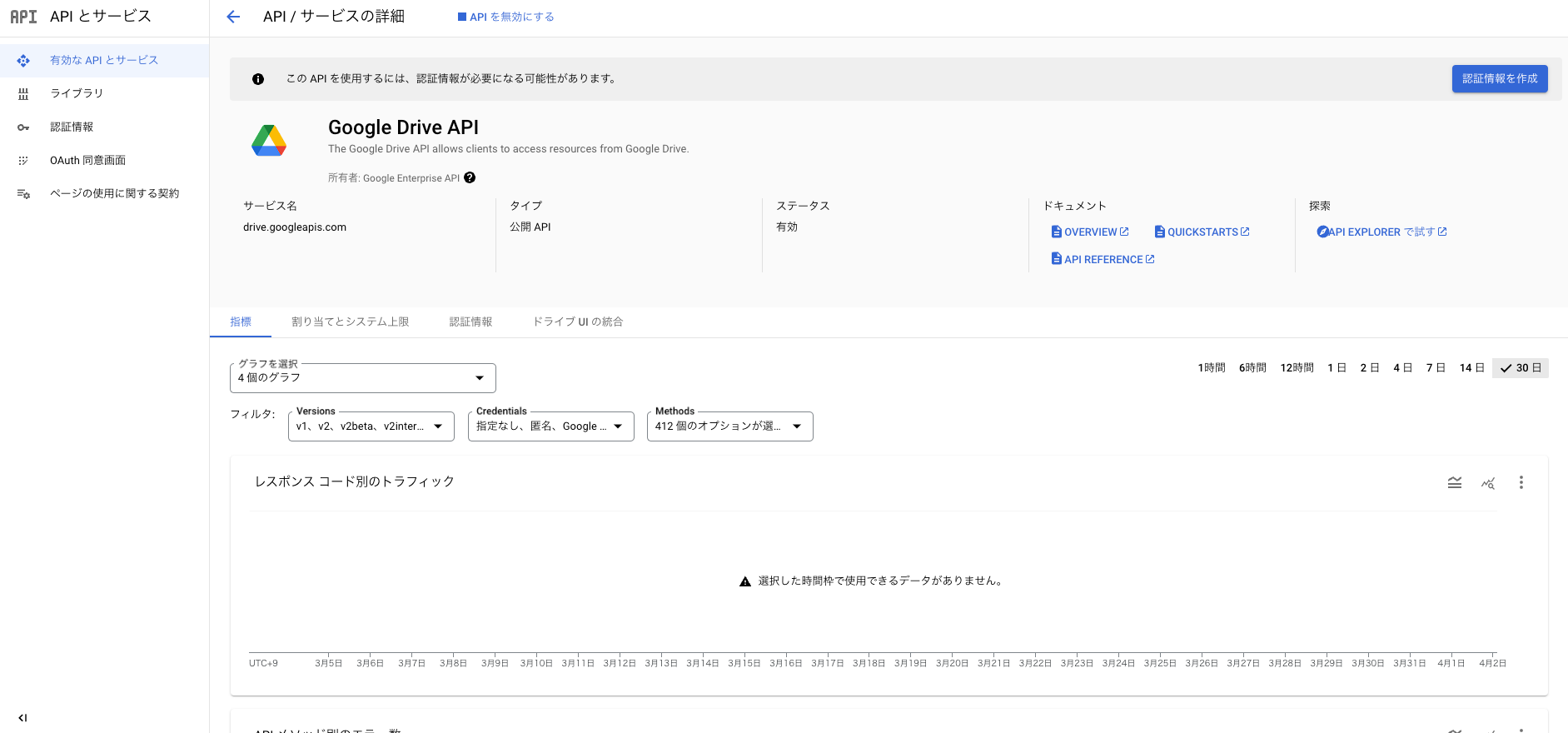Click the help question mark beside Google Enterprise API
Viewport: 1568px width, 733px height.
[470, 177]
